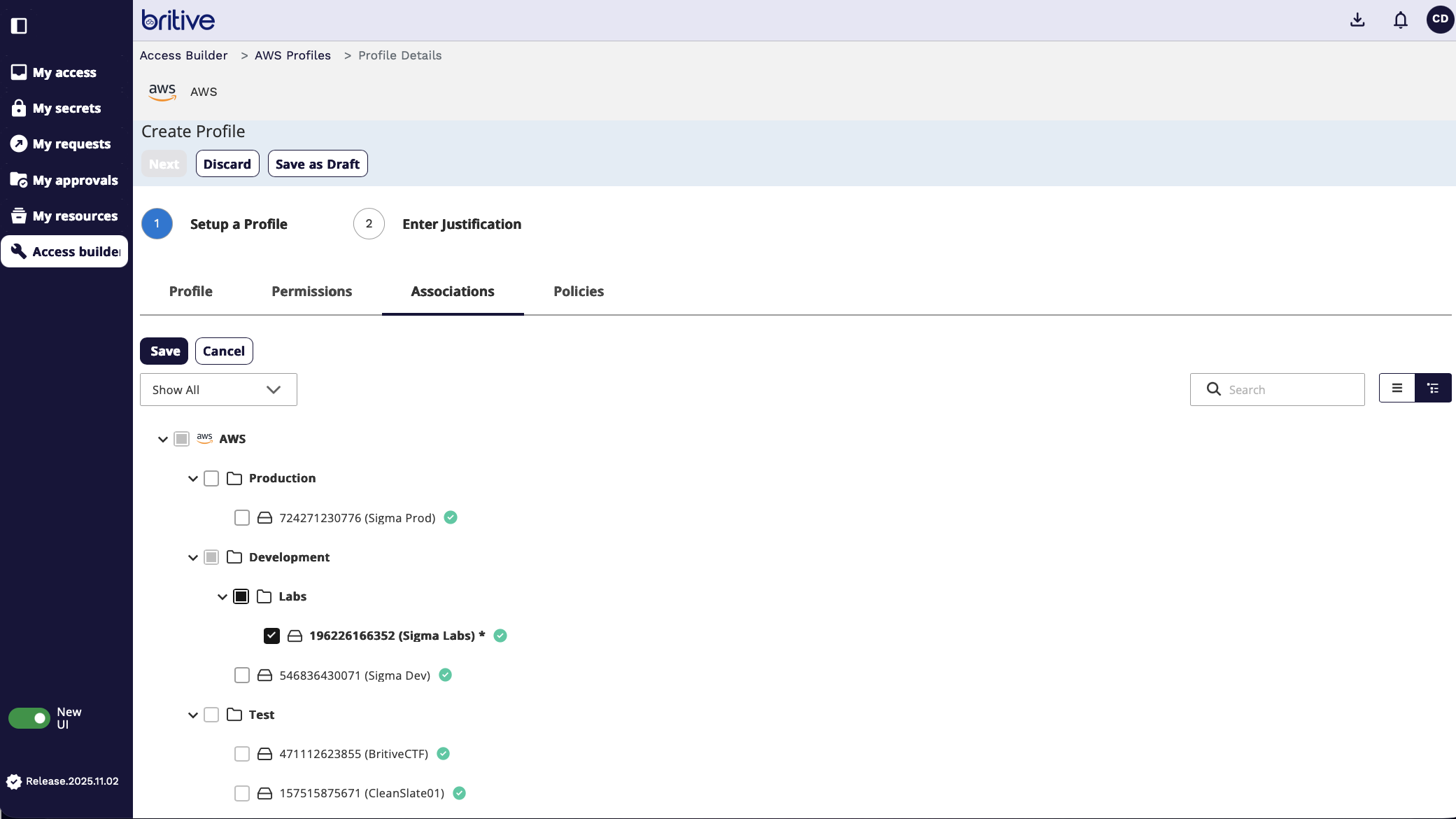Click the associations Search field
Image resolution: width=1456 pixels, height=819 pixels.
point(1287,389)
